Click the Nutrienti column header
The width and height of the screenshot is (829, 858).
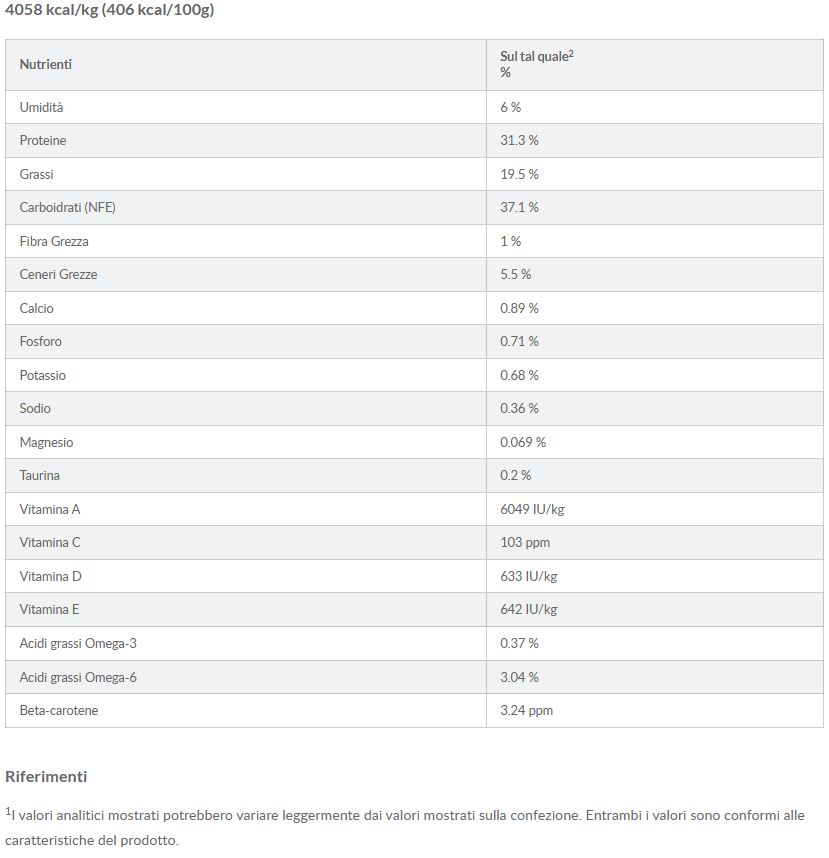[46, 65]
